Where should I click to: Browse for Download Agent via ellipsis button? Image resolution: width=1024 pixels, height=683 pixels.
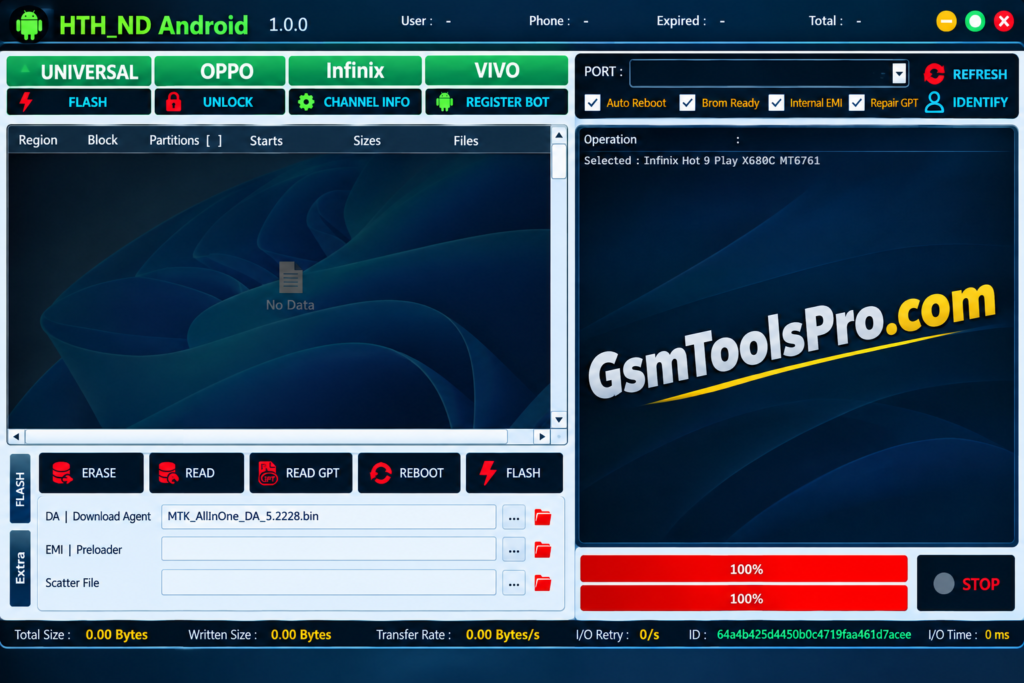(514, 517)
